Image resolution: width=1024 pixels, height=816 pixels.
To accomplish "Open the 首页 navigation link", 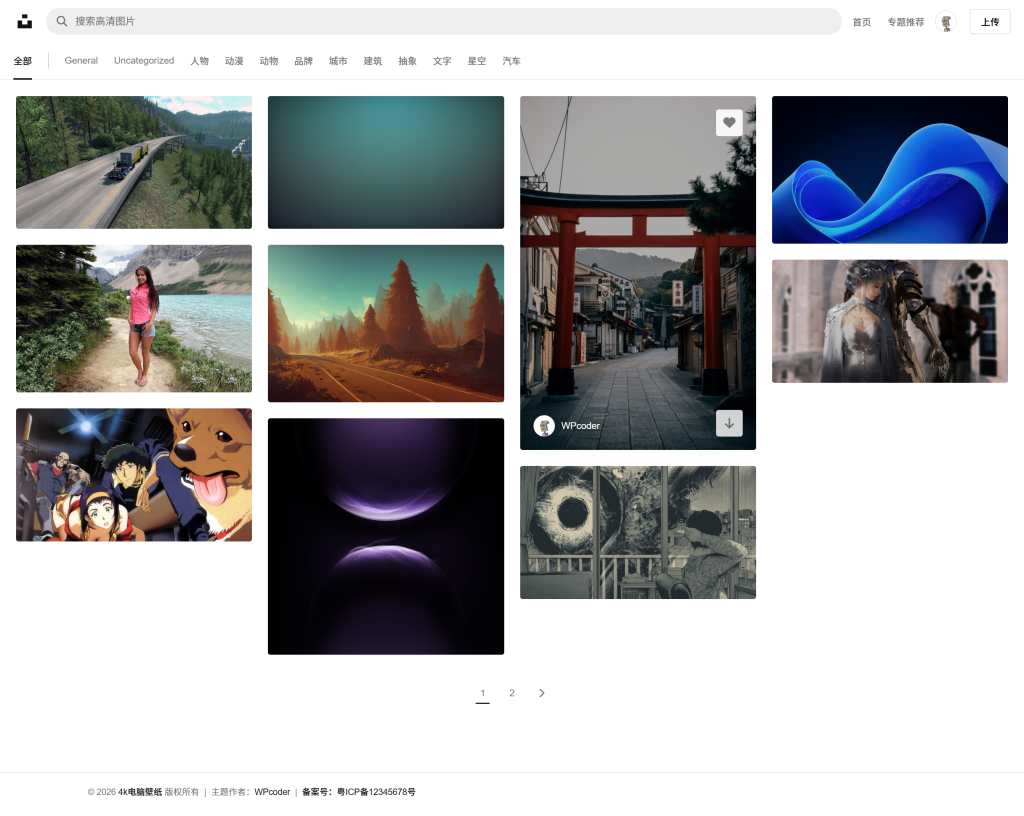I will (x=861, y=22).
